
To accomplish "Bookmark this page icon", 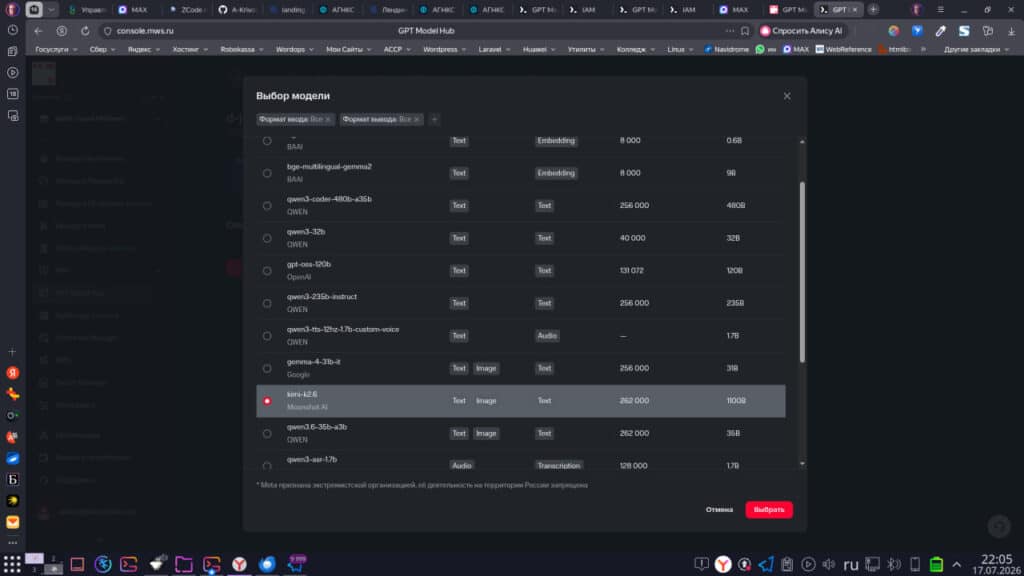I will [744, 31].
